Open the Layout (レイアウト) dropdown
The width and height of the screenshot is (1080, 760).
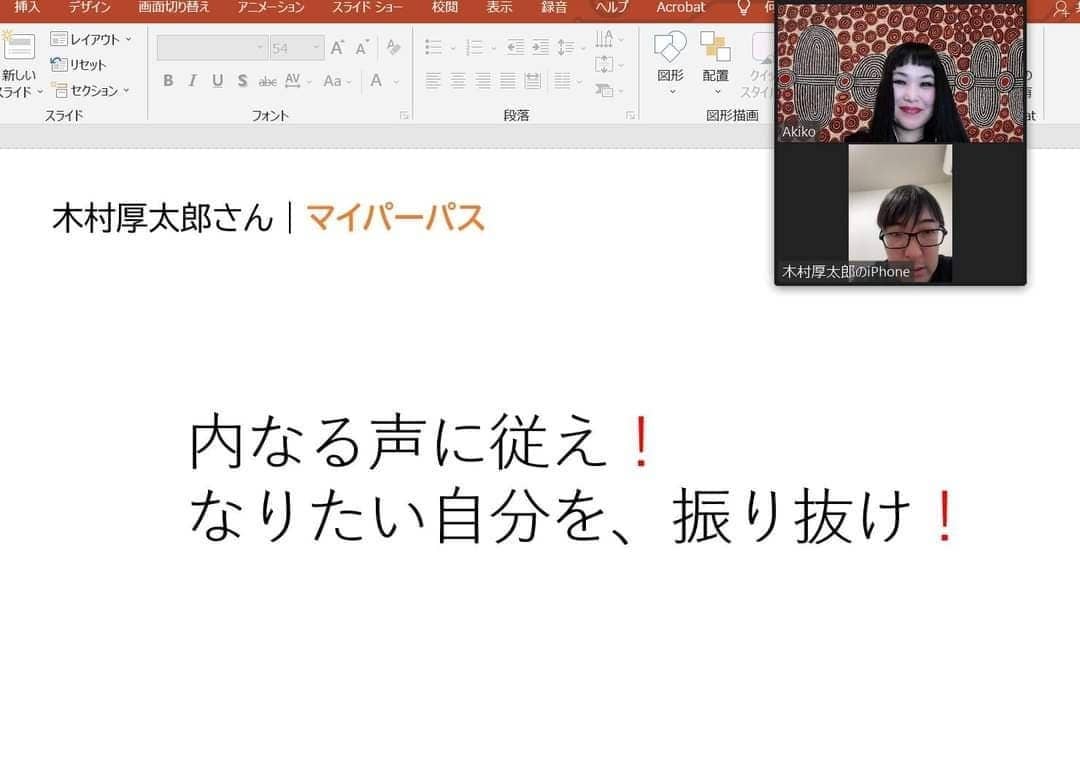pyautogui.click(x=91, y=39)
